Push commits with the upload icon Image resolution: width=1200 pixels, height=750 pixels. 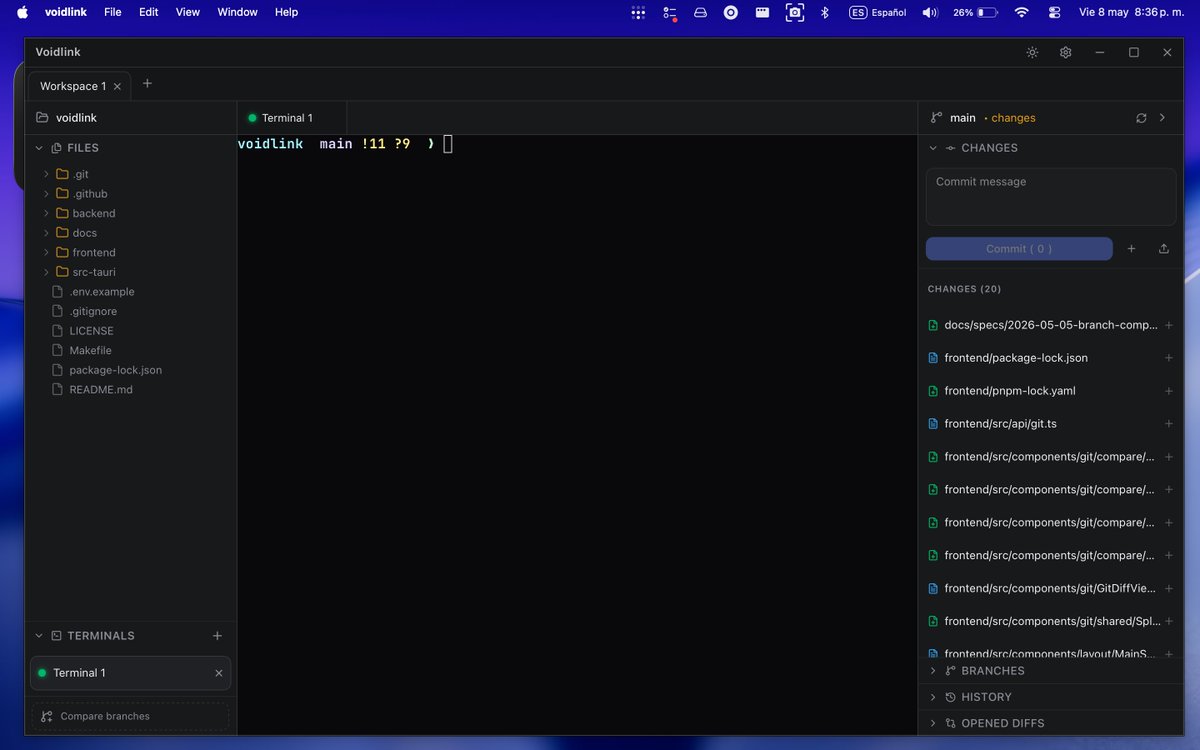click(x=1164, y=249)
